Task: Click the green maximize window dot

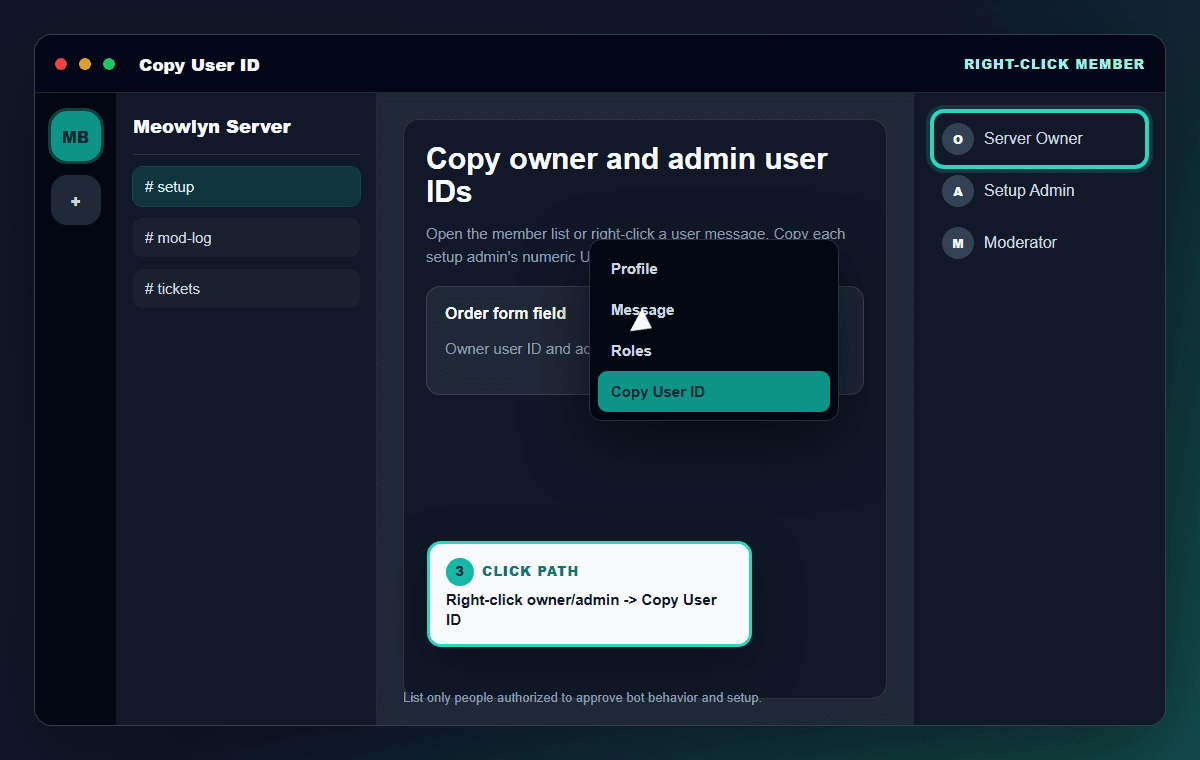Action: click(109, 64)
